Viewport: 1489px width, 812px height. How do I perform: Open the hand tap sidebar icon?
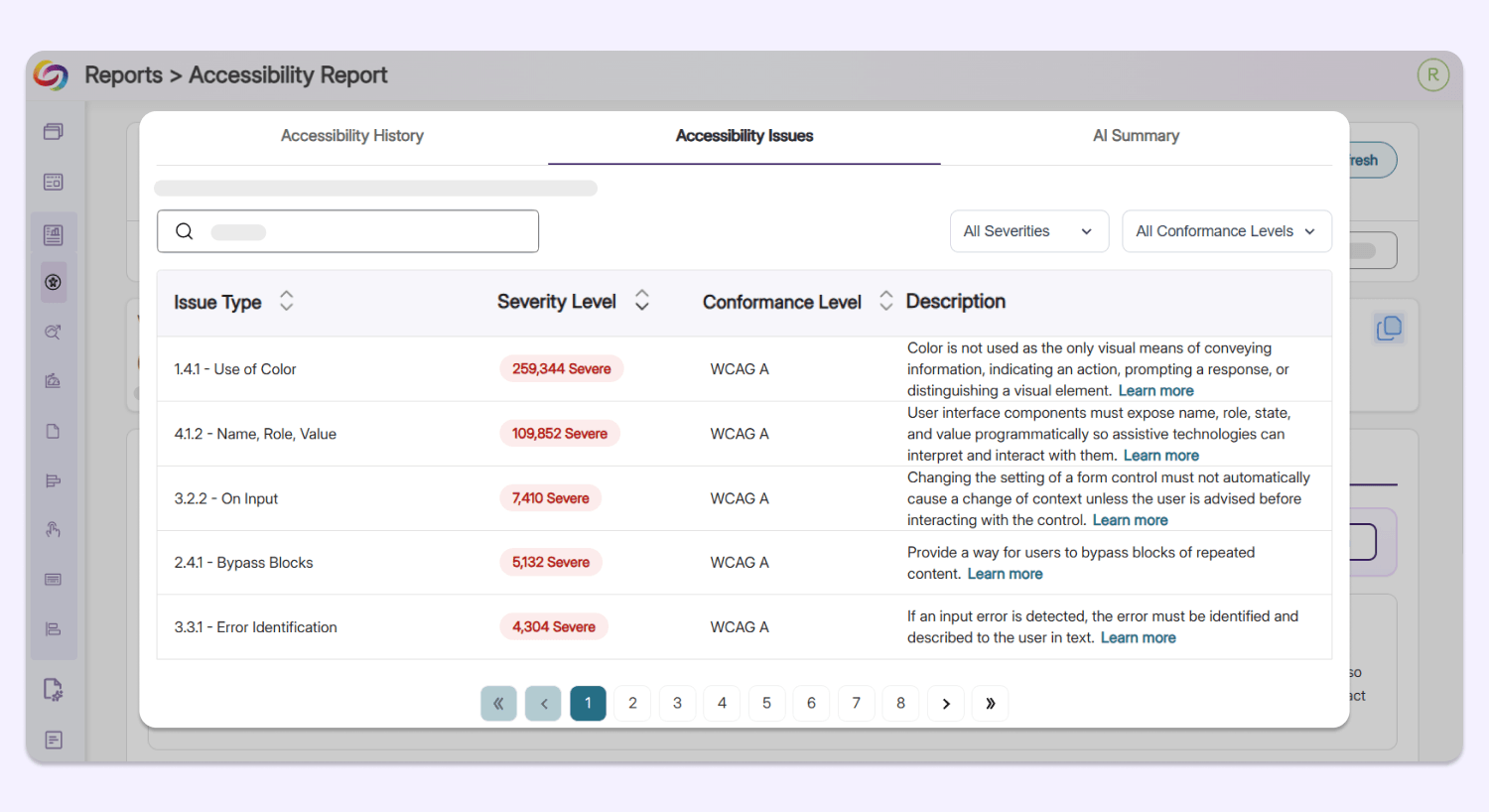click(x=54, y=529)
